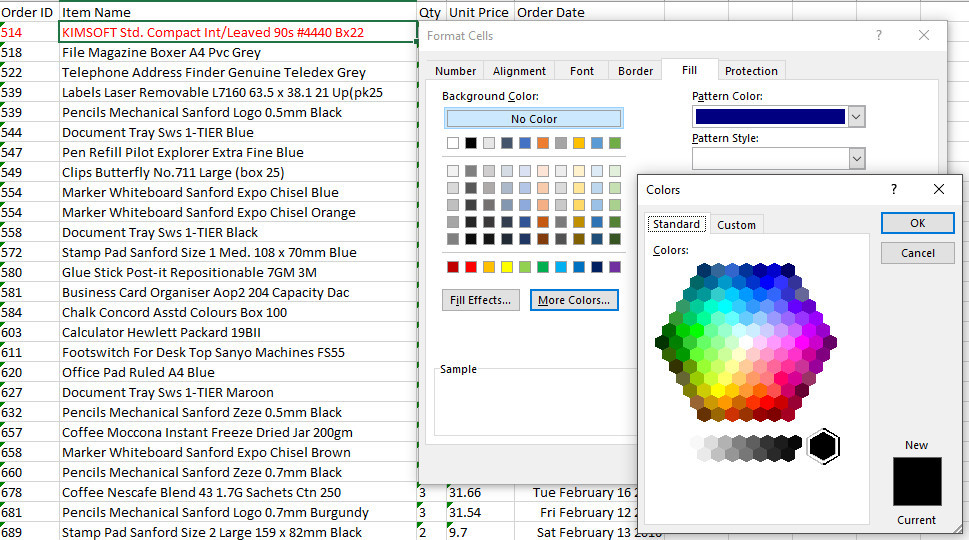Select Order ID cell 514
The width and height of the screenshot is (969, 540).
29,32
